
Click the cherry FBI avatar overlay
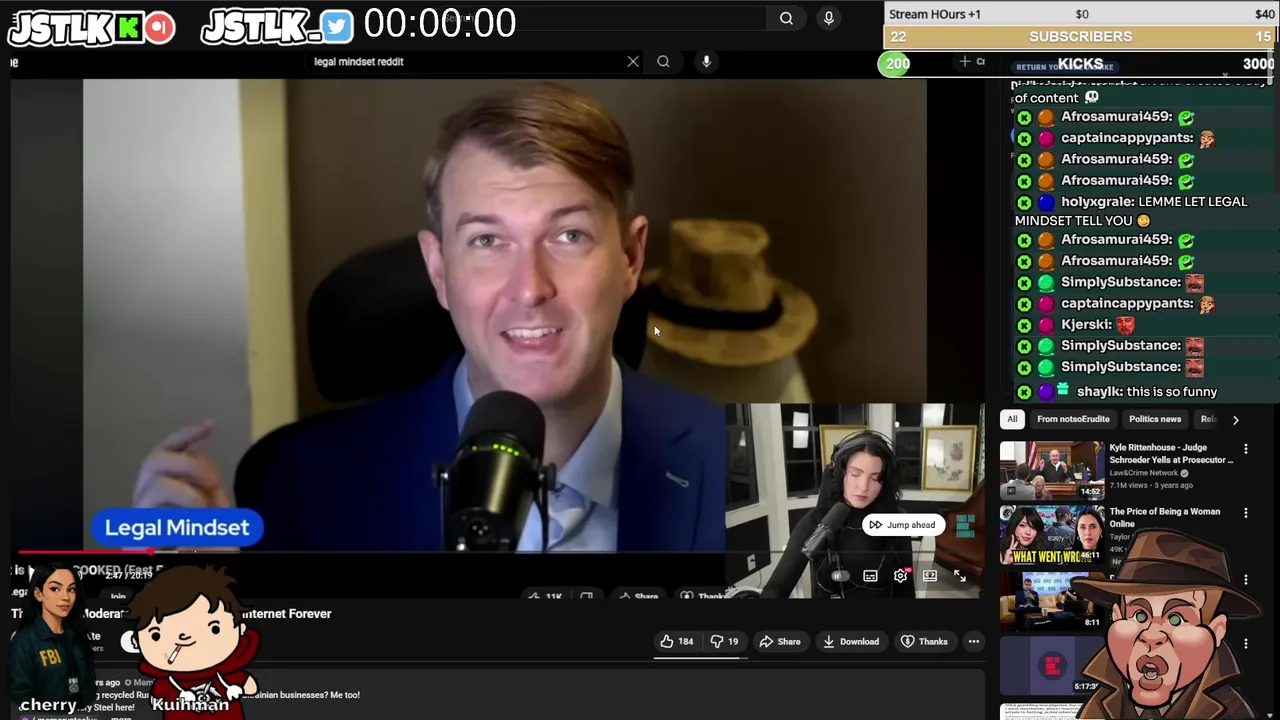pyautogui.click(x=52, y=636)
